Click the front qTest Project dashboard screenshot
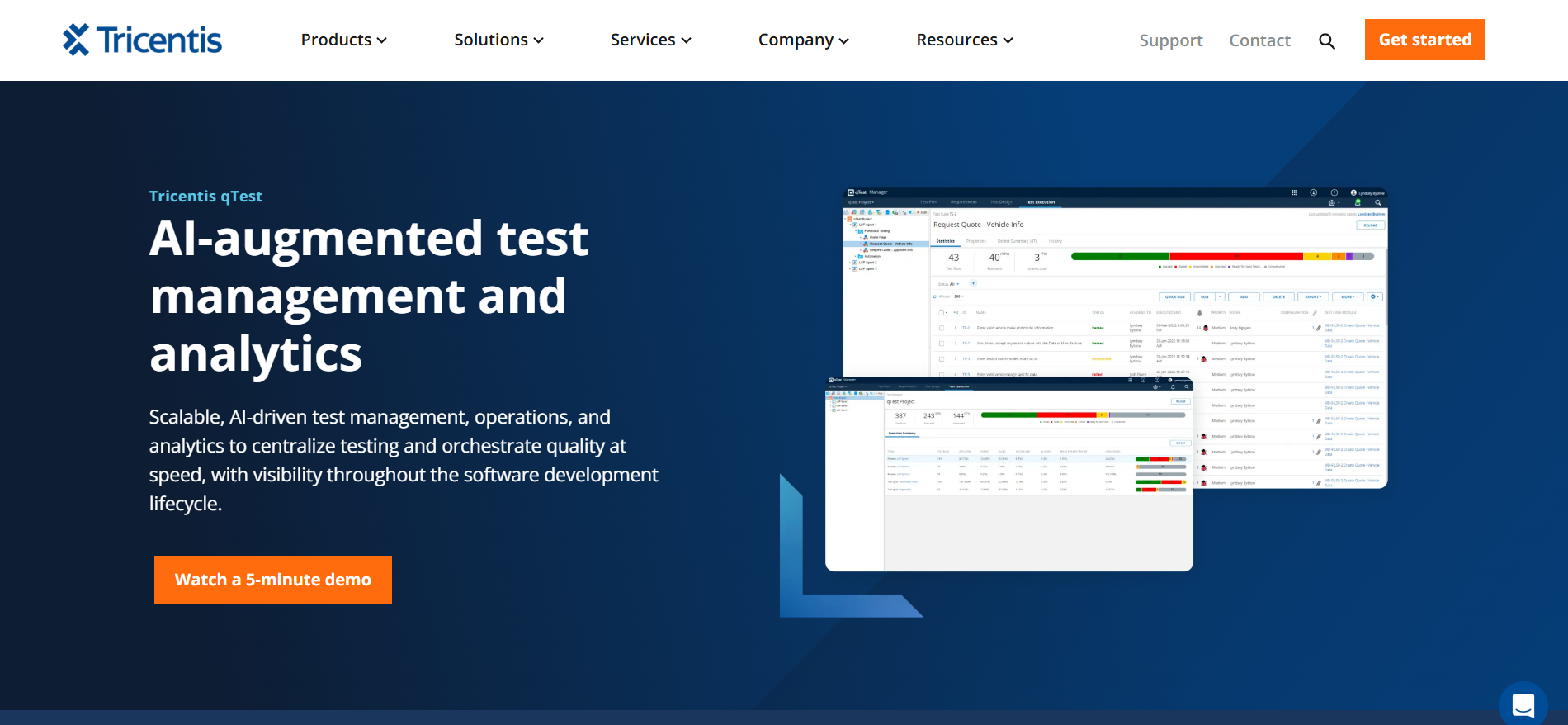 (1008, 512)
